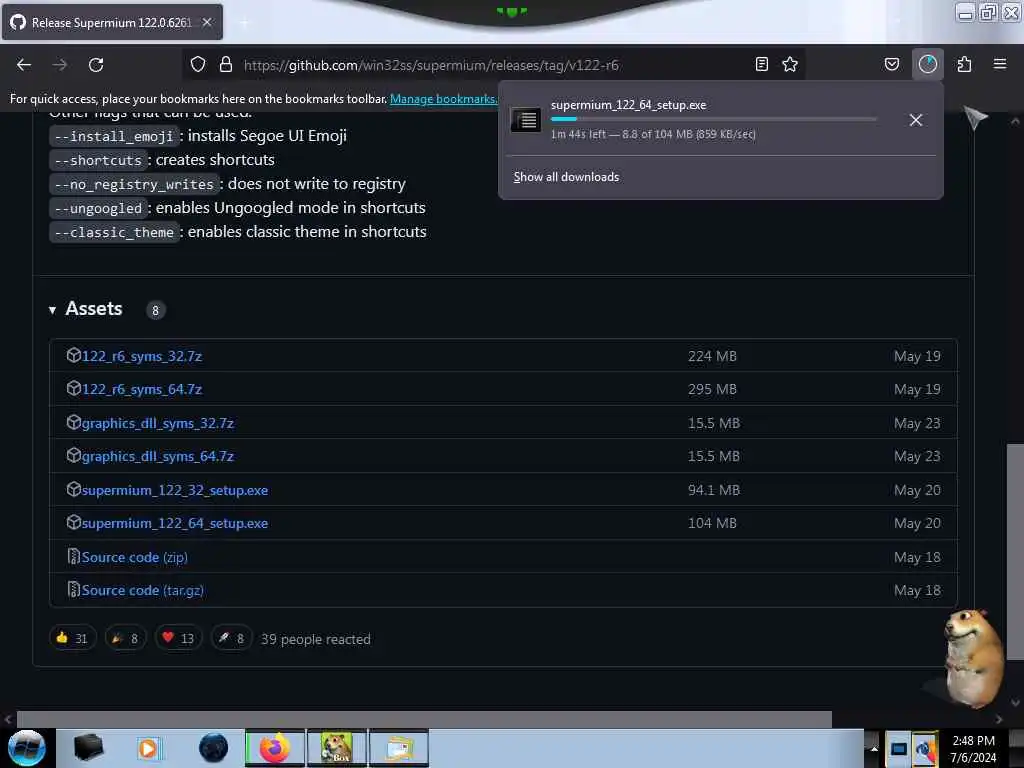Toggle the thumbs up reaction with 31
This screenshot has width=1024, height=768.
coord(72,638)
